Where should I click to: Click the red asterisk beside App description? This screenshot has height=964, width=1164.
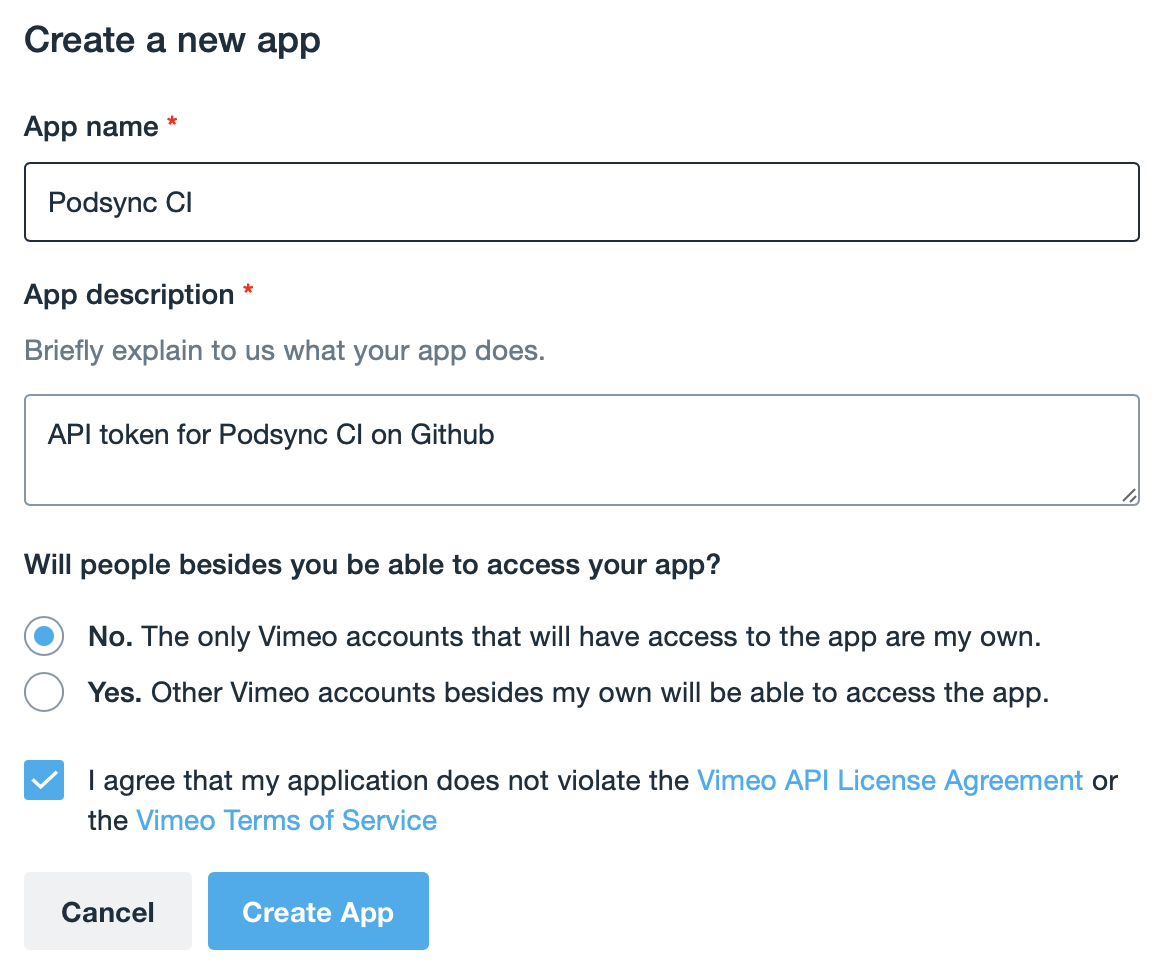pyautogui.click(x=248, y=291)
